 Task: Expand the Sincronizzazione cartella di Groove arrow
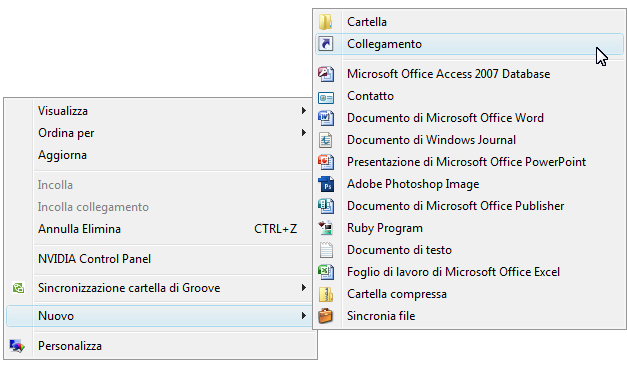[x=304, y=288]
